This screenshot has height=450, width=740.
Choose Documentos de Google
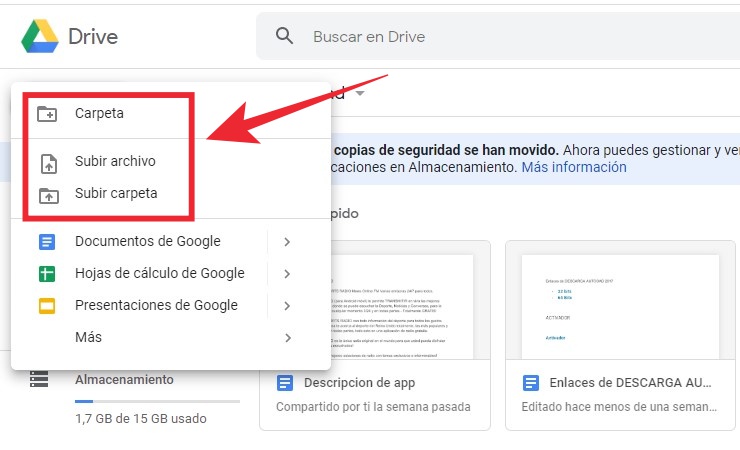(148, 241)
